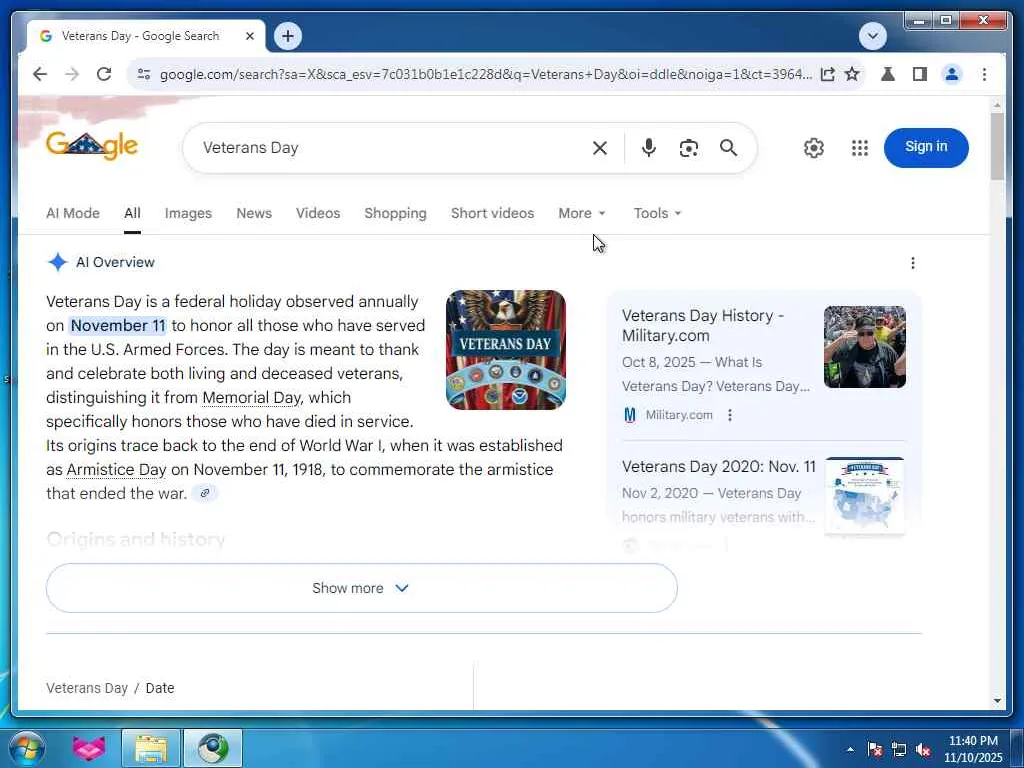Open the Veterans Day eagle image

(x=505, y=350)
